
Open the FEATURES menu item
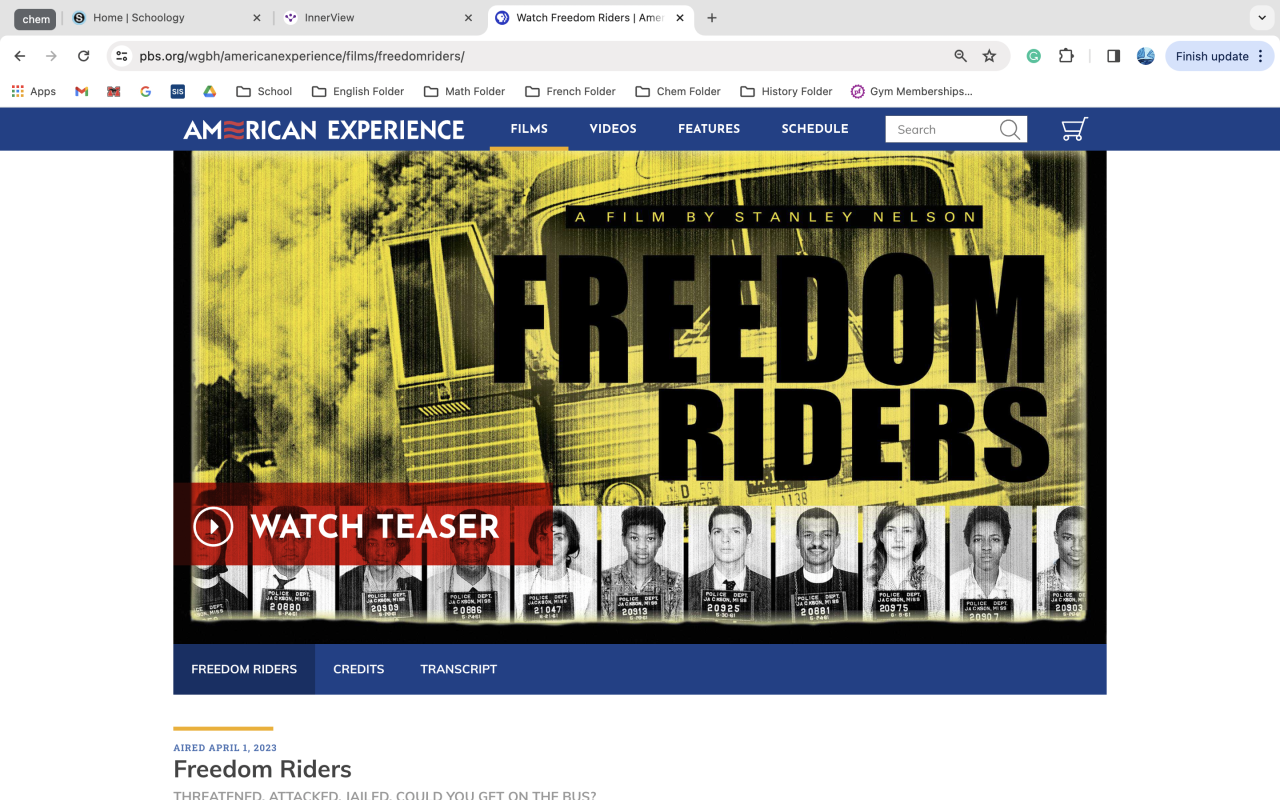709,129
